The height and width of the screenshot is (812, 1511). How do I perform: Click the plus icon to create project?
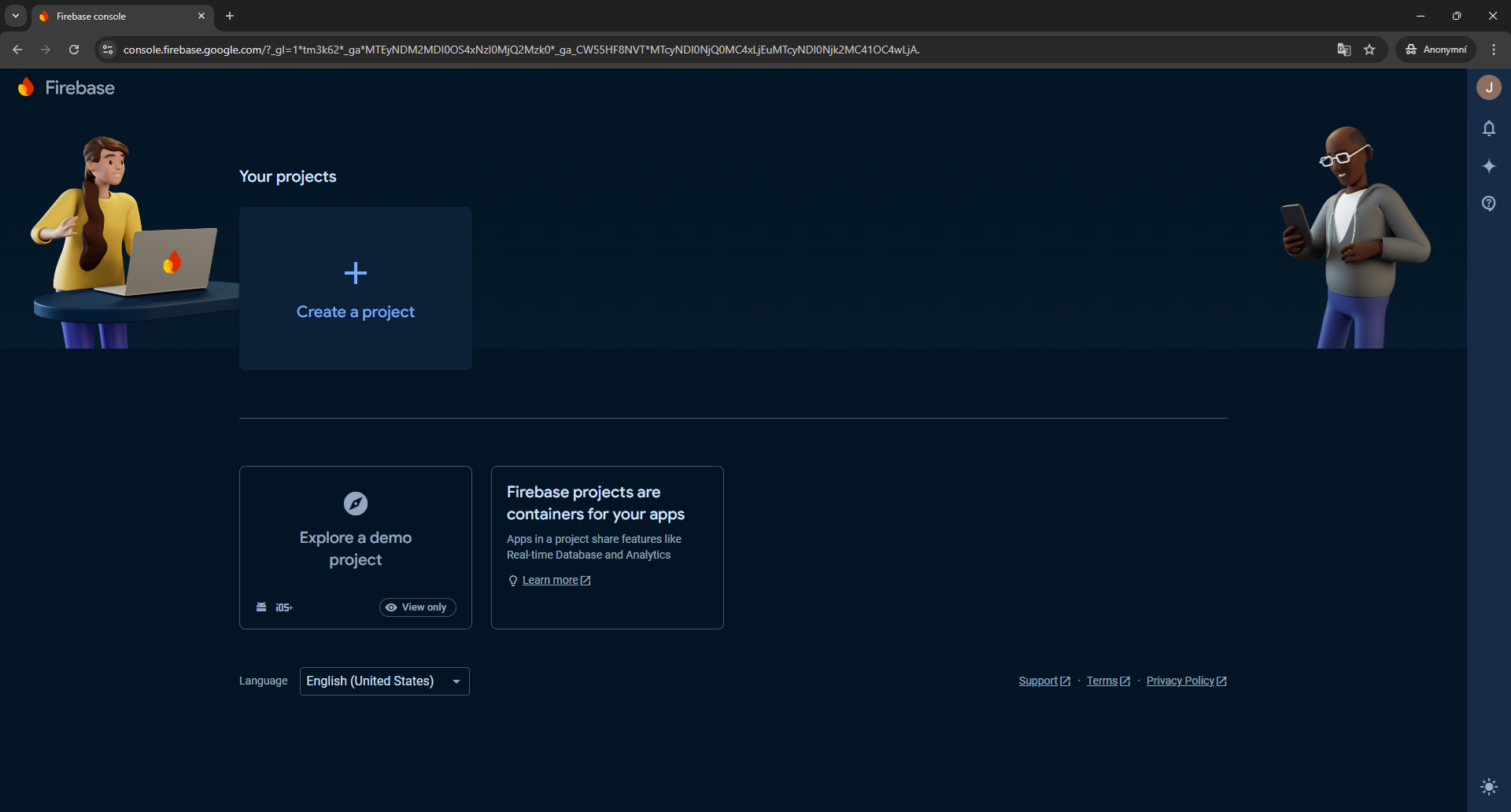coord(356,273)
